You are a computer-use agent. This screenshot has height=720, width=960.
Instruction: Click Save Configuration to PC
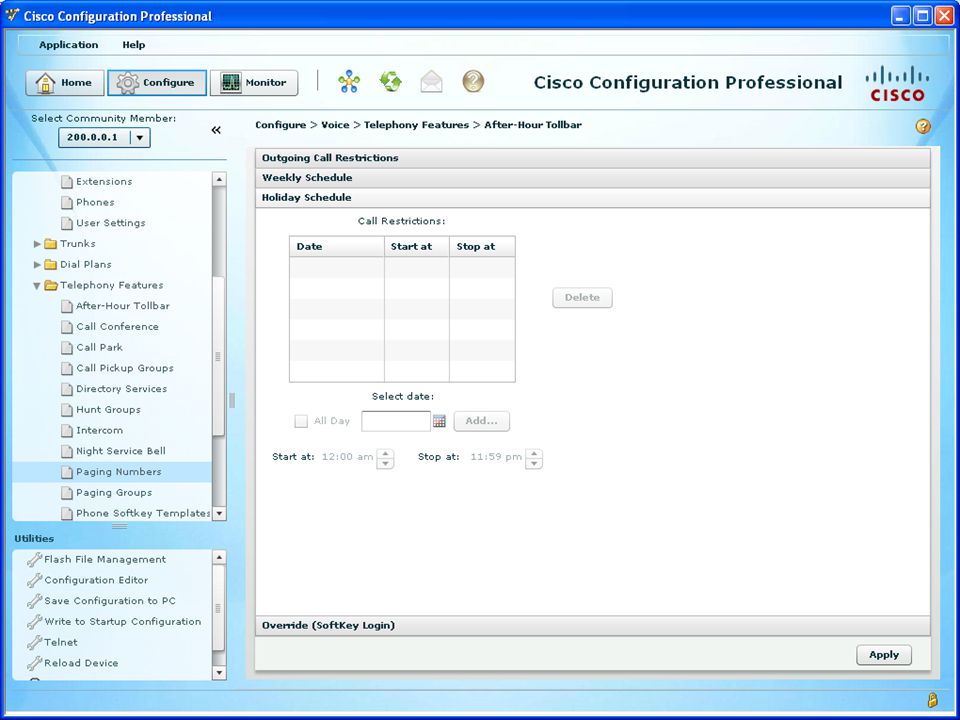tap(110, 601)
